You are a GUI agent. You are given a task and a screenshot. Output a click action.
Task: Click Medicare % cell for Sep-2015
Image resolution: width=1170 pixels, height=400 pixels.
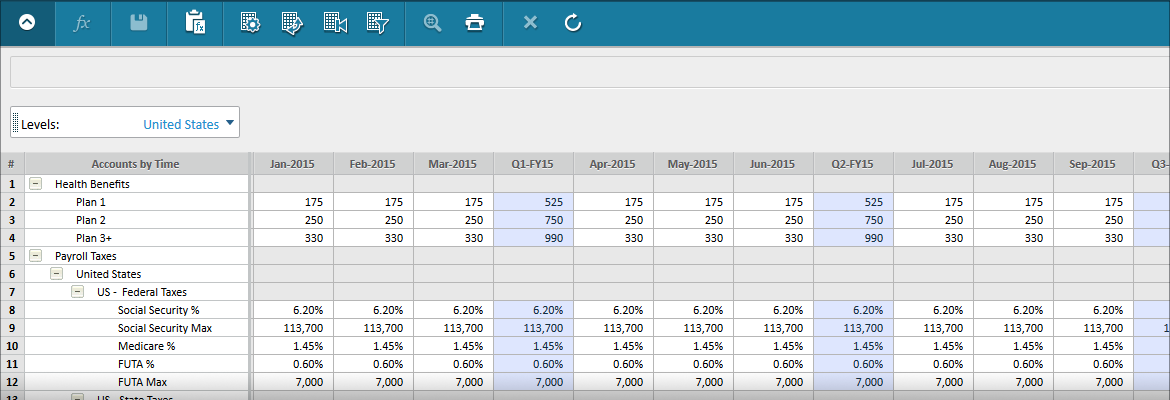[x=1093, y=346]
